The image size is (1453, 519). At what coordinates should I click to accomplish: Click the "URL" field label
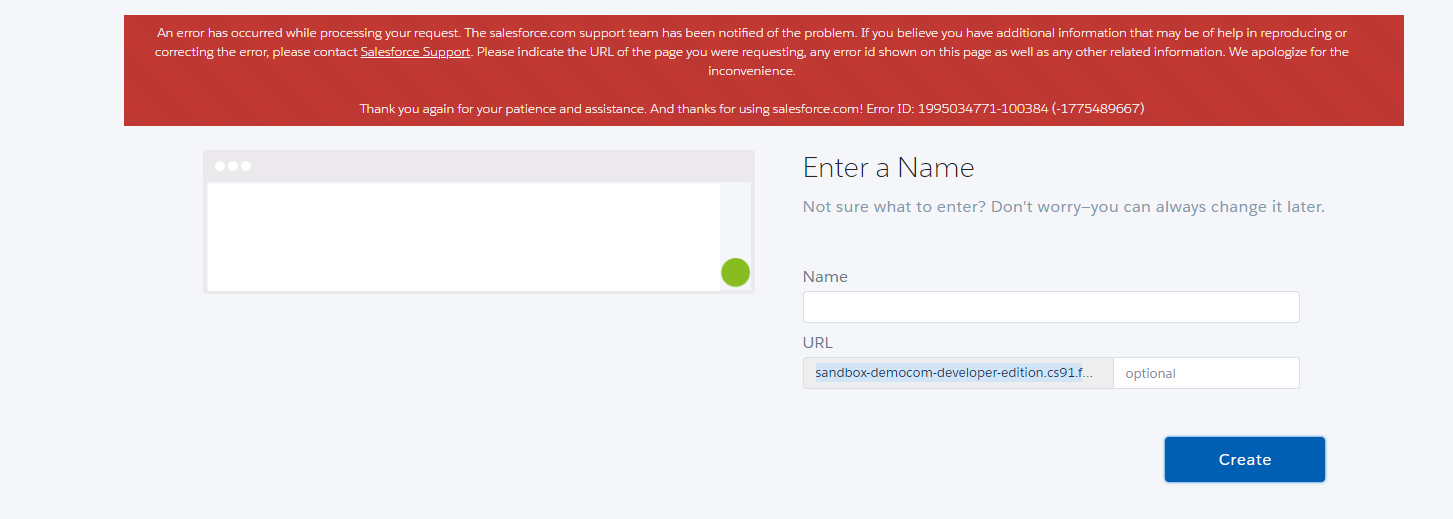pyautogui.click(x=818, y=343)
